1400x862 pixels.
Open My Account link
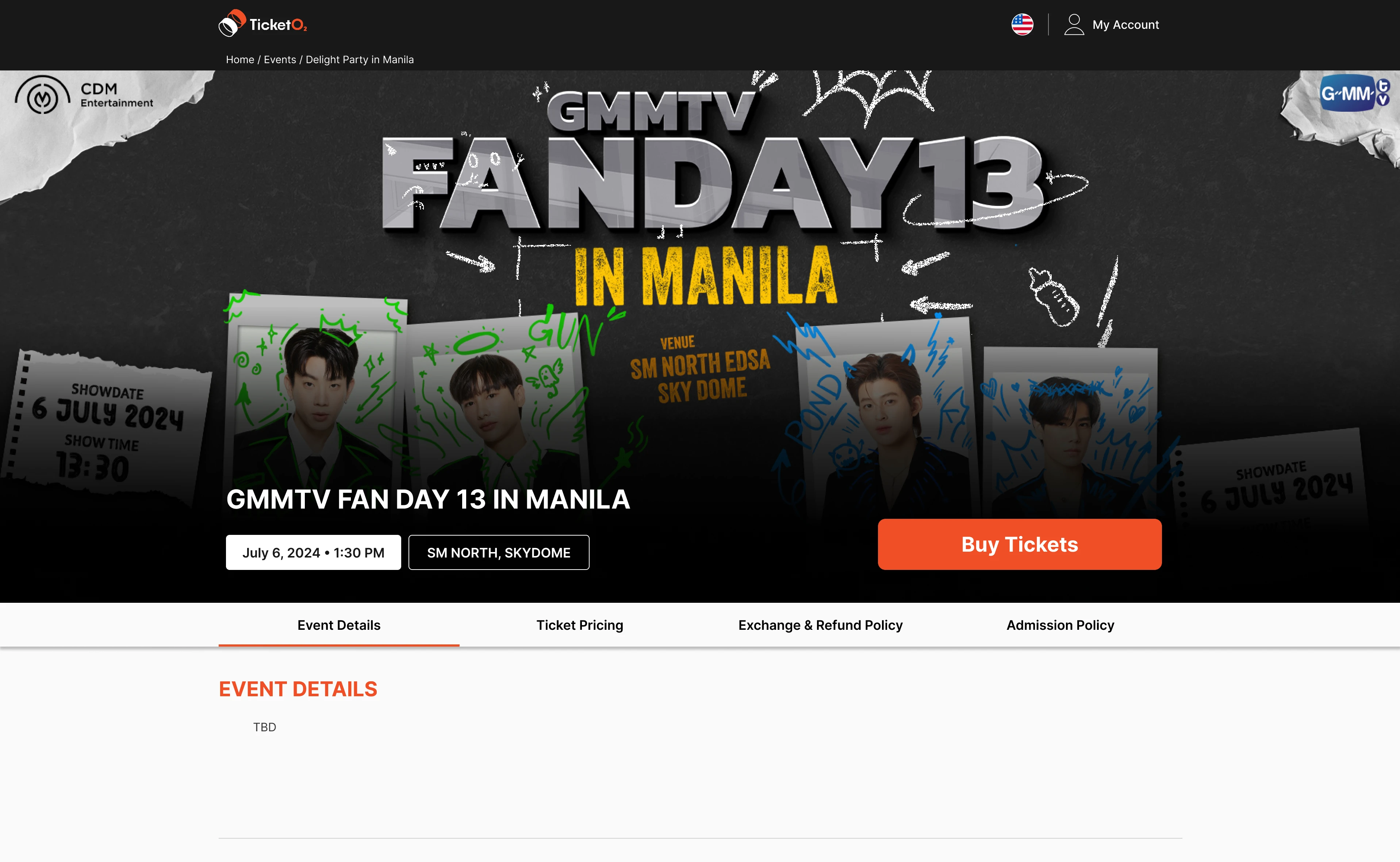tap(1125, 24)
